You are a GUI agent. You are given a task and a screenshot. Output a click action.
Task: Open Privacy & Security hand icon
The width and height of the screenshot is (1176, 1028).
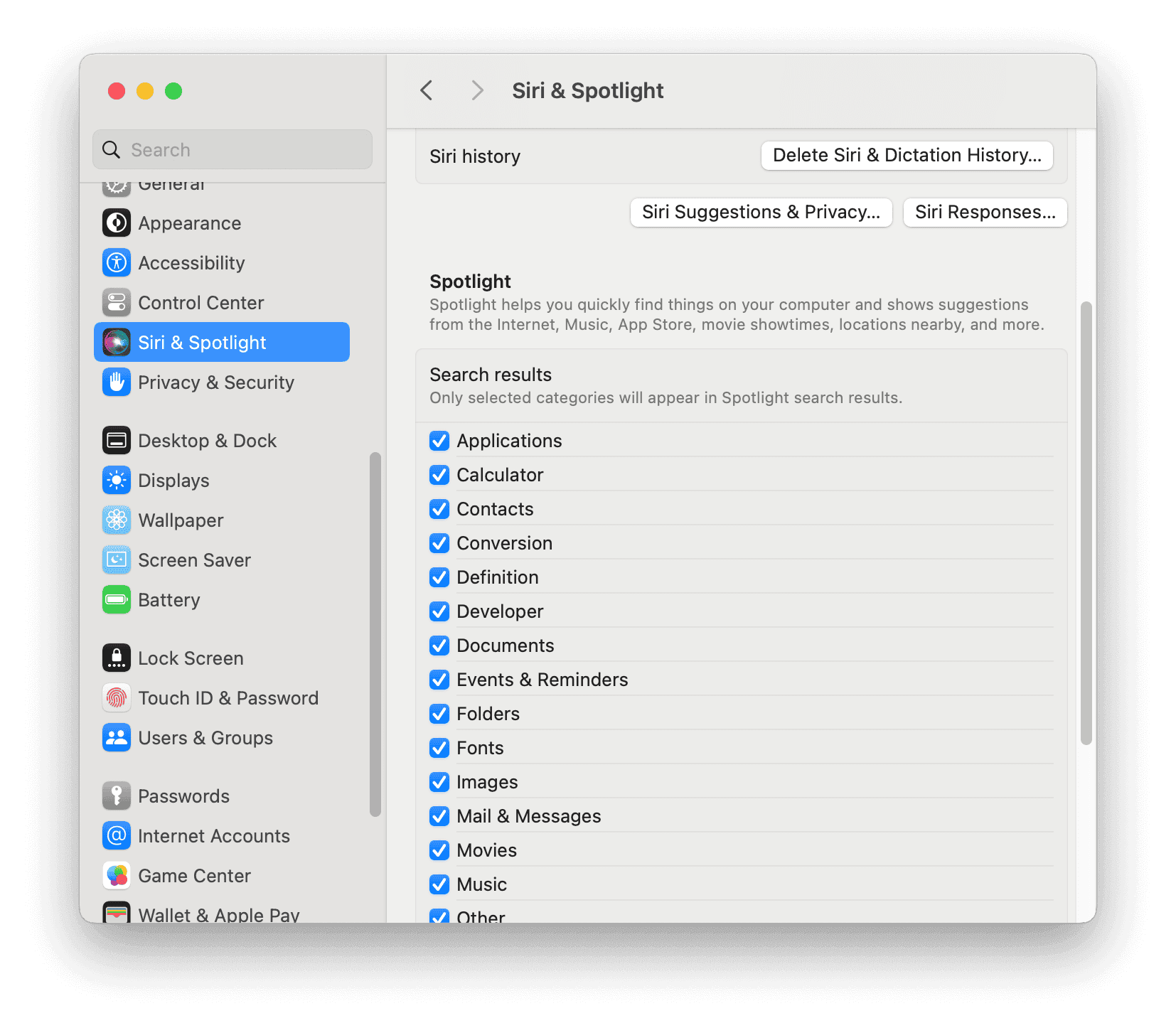[x=117, y=382]
